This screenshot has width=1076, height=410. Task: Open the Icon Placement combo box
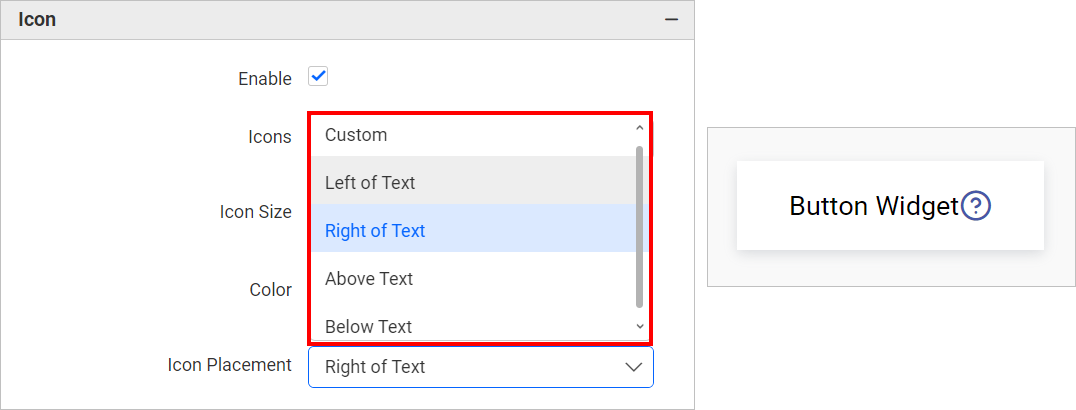(470, 367)
